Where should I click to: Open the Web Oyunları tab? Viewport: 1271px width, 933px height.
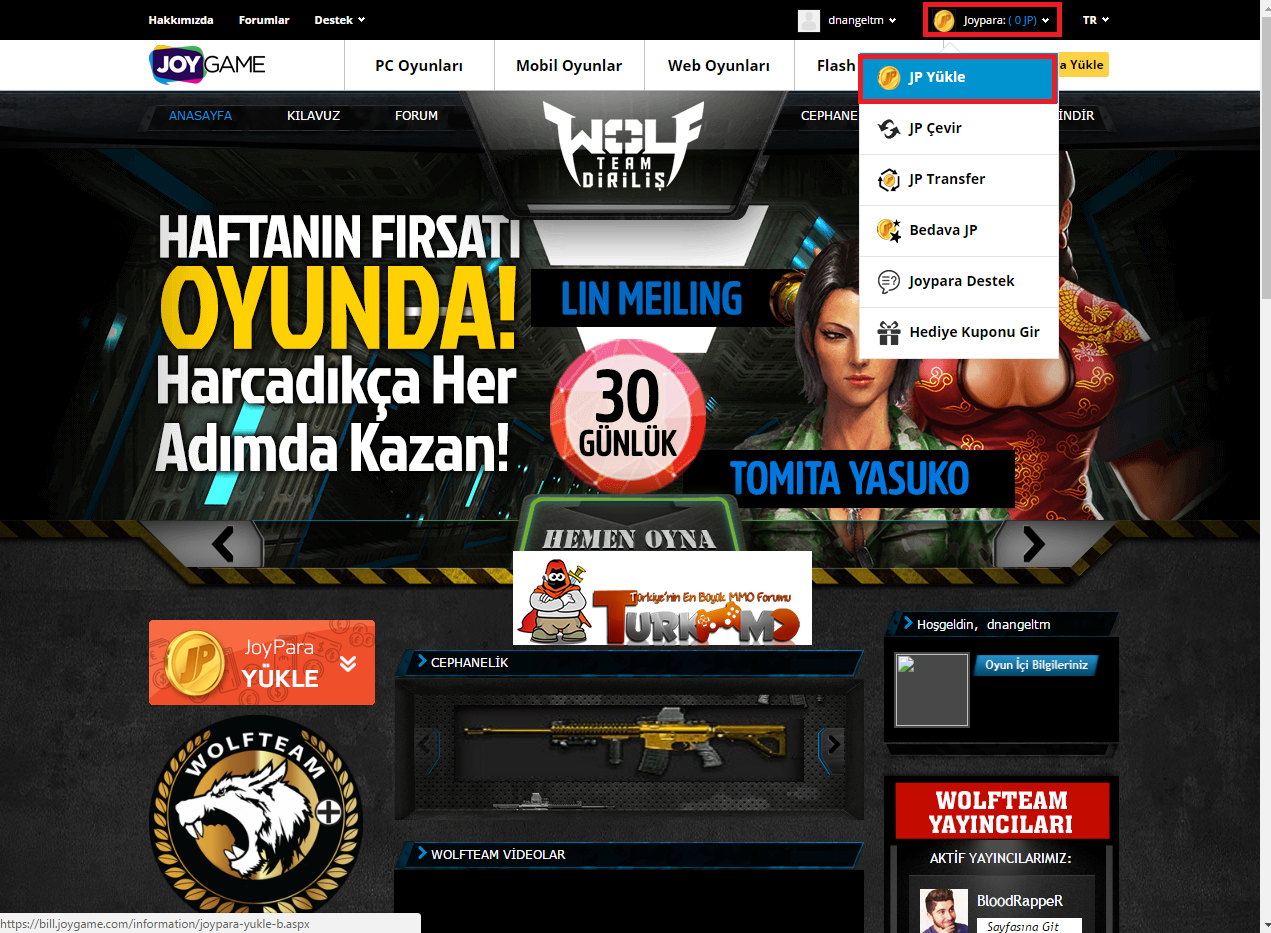(x=719, y=66)
